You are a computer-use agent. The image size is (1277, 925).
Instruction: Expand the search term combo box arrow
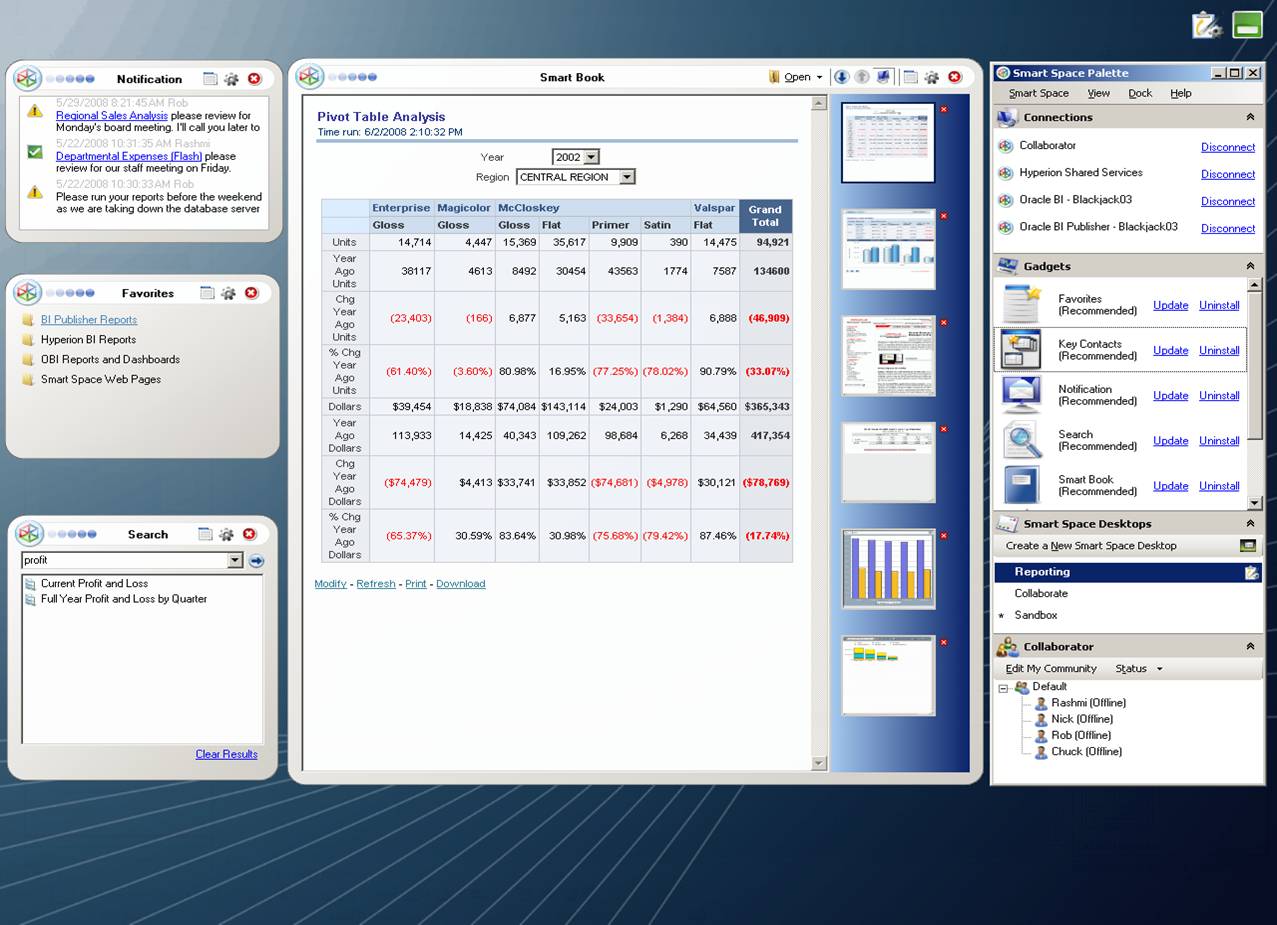tap(235, 561)
